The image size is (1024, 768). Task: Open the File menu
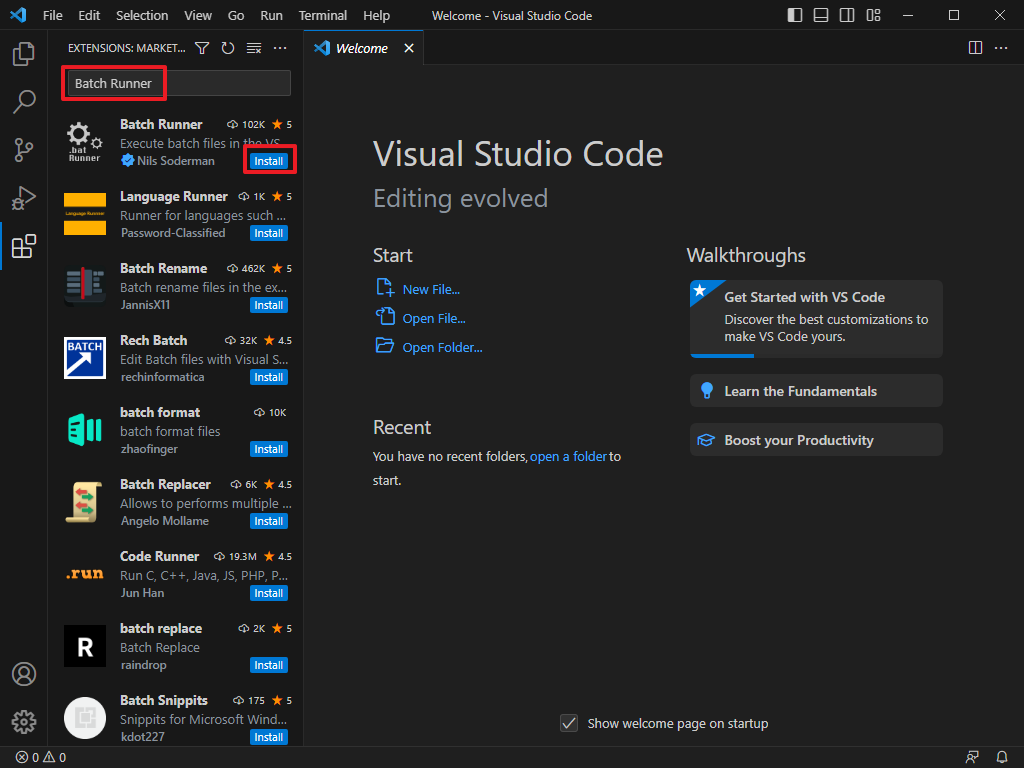click(52, 15)
